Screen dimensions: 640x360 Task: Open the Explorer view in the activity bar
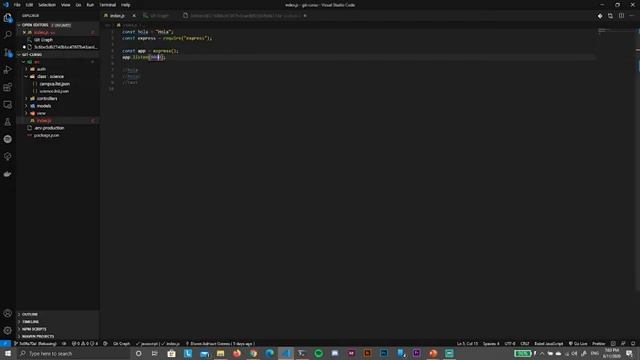click(x=8, y=18)
